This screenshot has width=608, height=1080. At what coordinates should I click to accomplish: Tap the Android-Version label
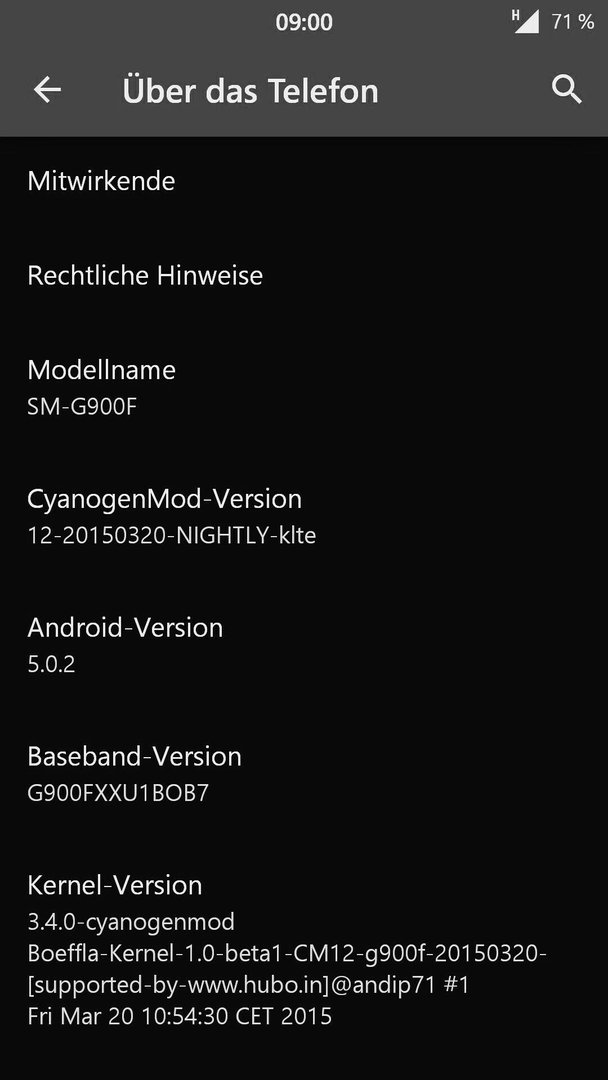pyautogui.click(x=125, y=627)
